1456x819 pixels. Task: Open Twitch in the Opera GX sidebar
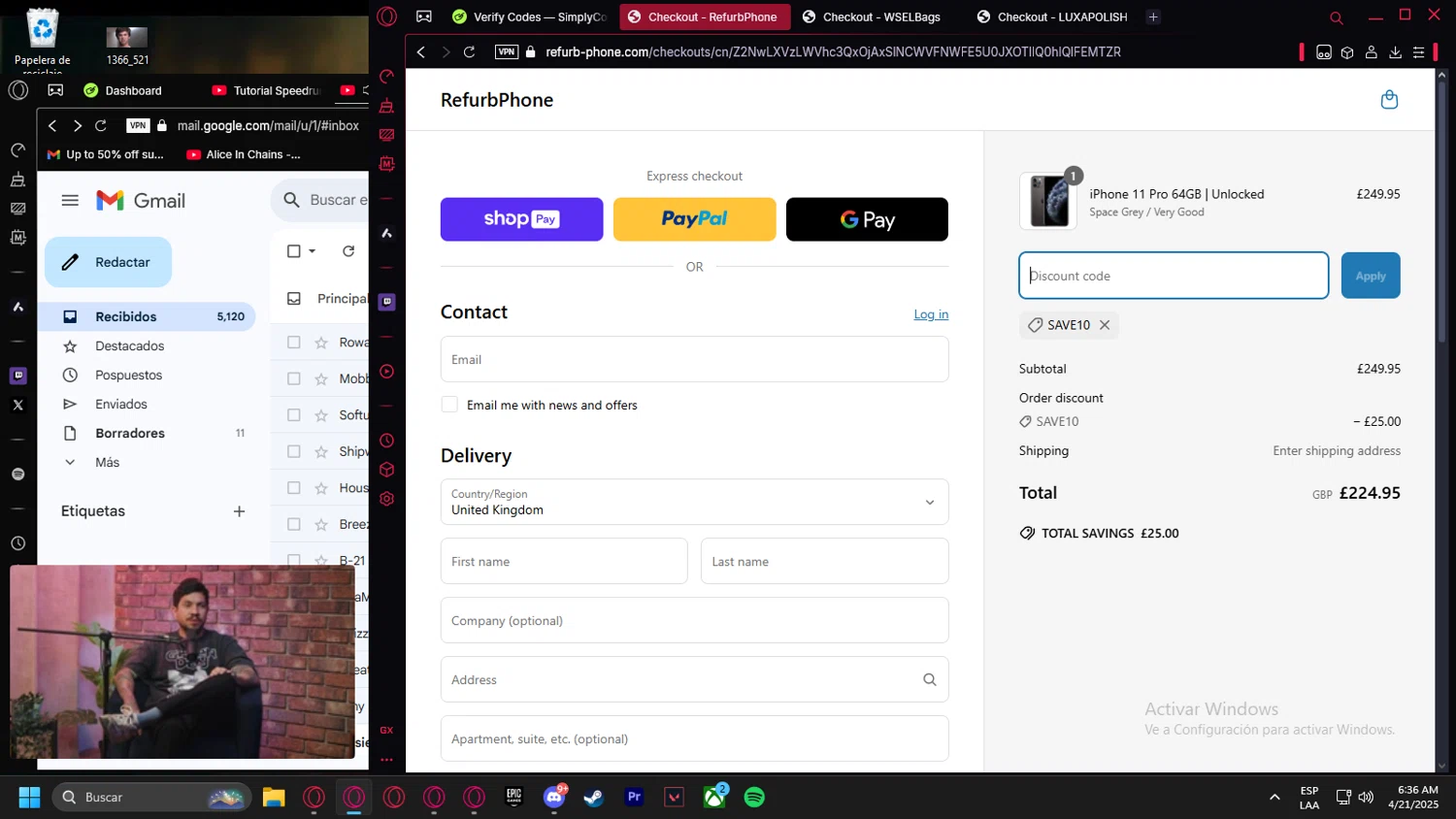point(386,302)
